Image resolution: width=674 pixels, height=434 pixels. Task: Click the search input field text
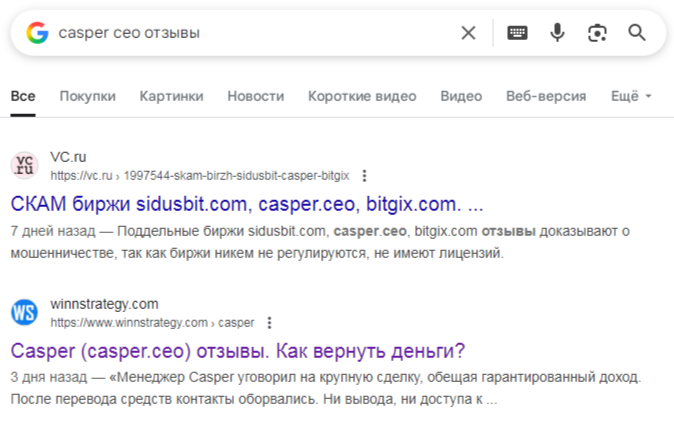point(129,33)
